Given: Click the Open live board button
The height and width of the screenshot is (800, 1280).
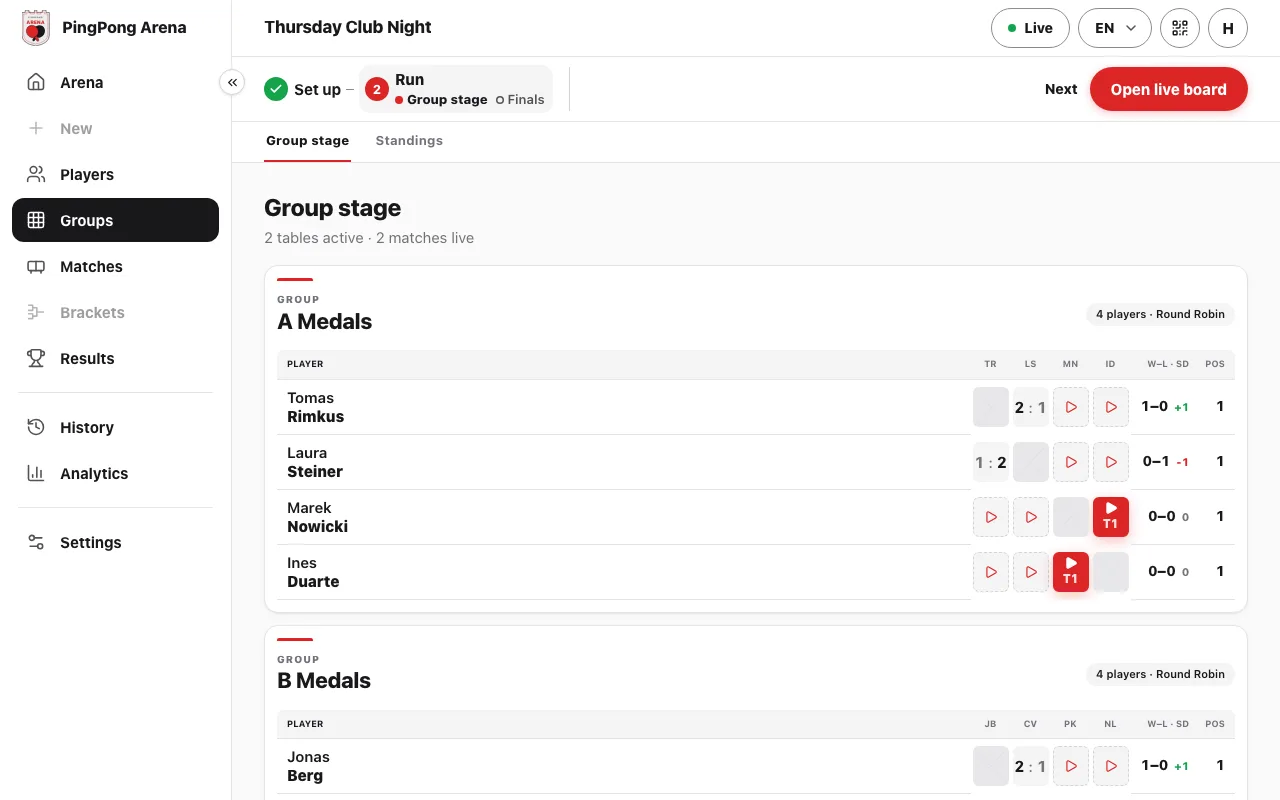Looking at the screenshot, I should 1168,89.
